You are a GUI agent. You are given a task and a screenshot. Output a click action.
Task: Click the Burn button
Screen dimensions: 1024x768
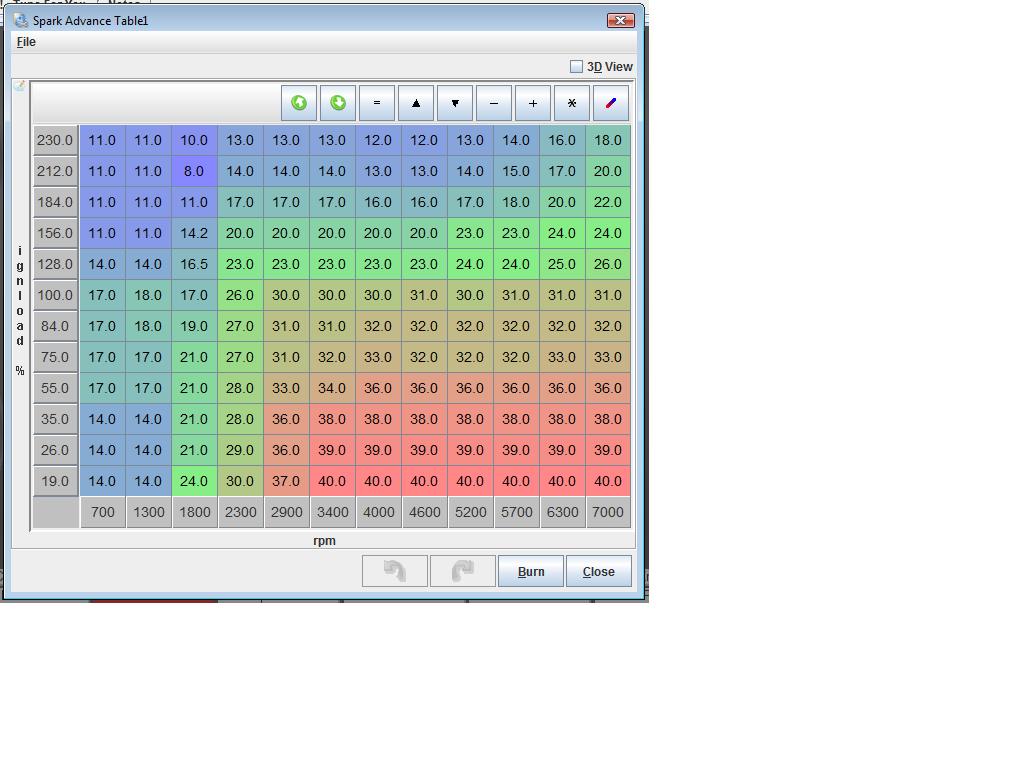tap(531, 571)
